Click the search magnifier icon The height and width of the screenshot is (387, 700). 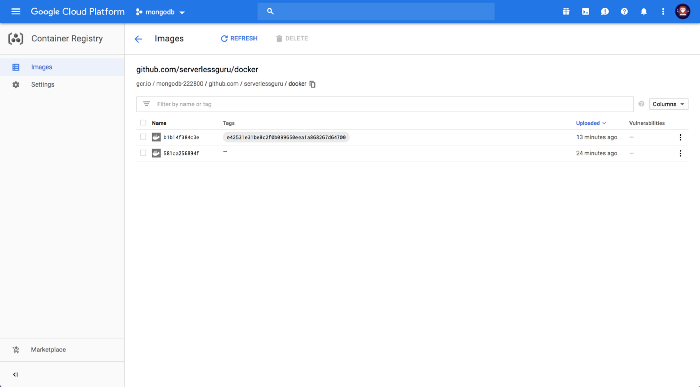270,11
